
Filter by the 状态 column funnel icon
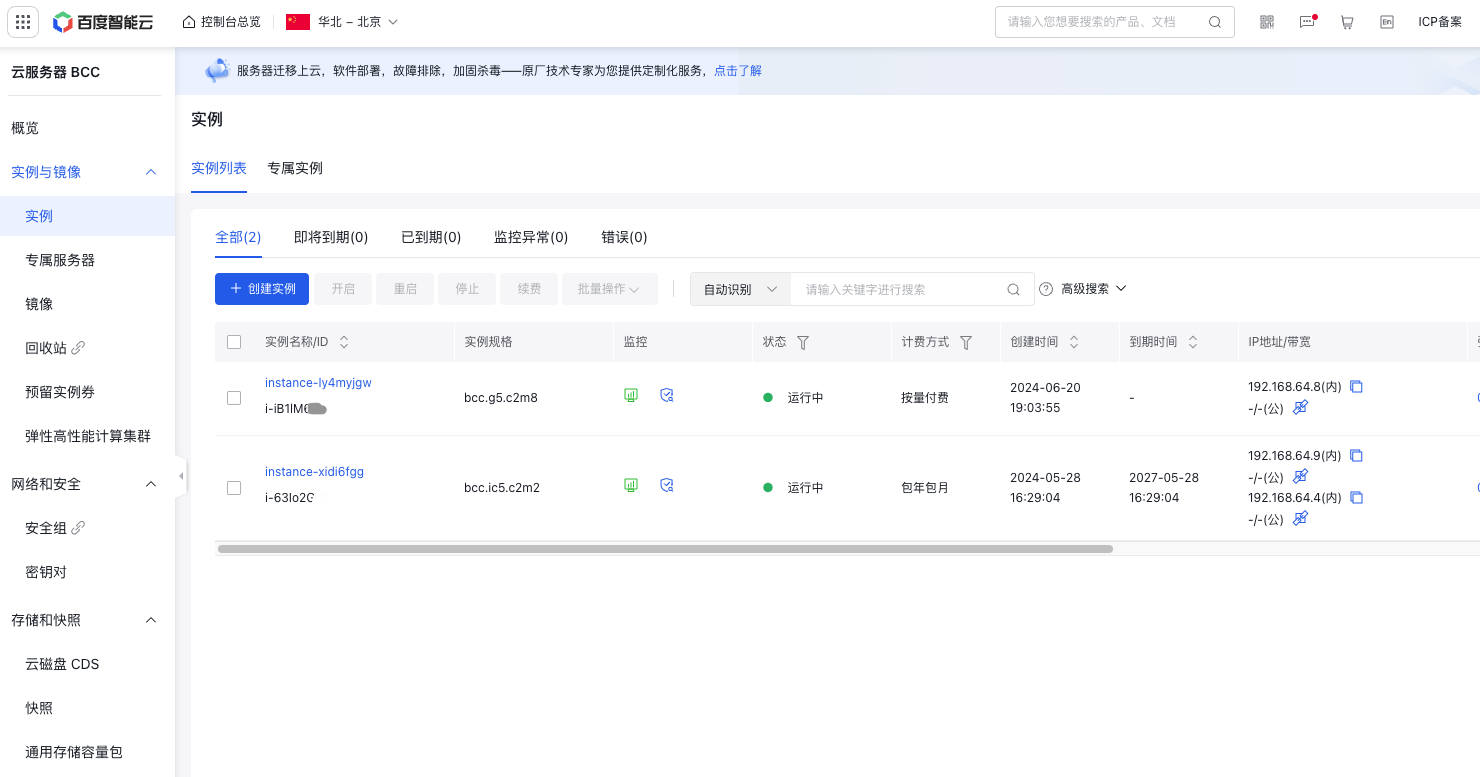click(x=802, y=342)
